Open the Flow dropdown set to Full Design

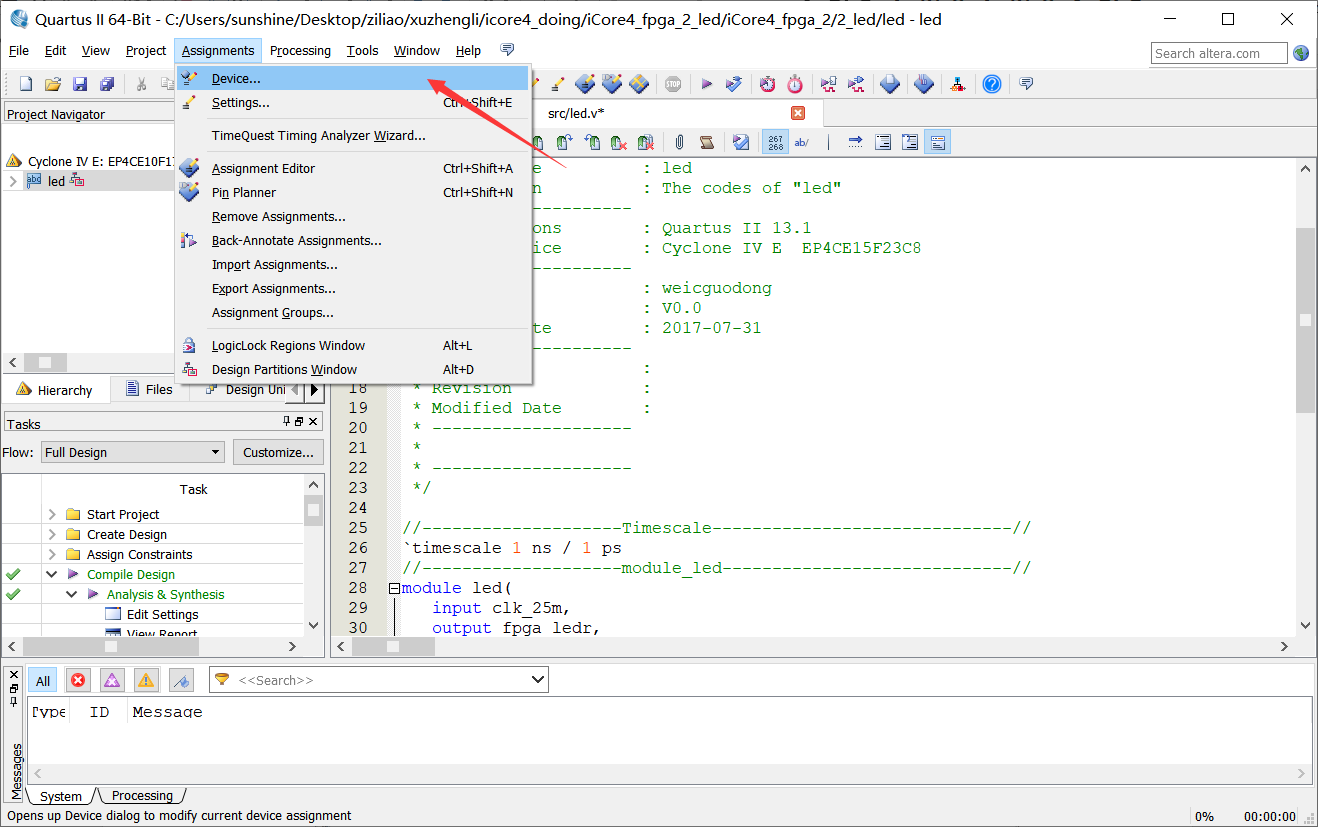132,452
